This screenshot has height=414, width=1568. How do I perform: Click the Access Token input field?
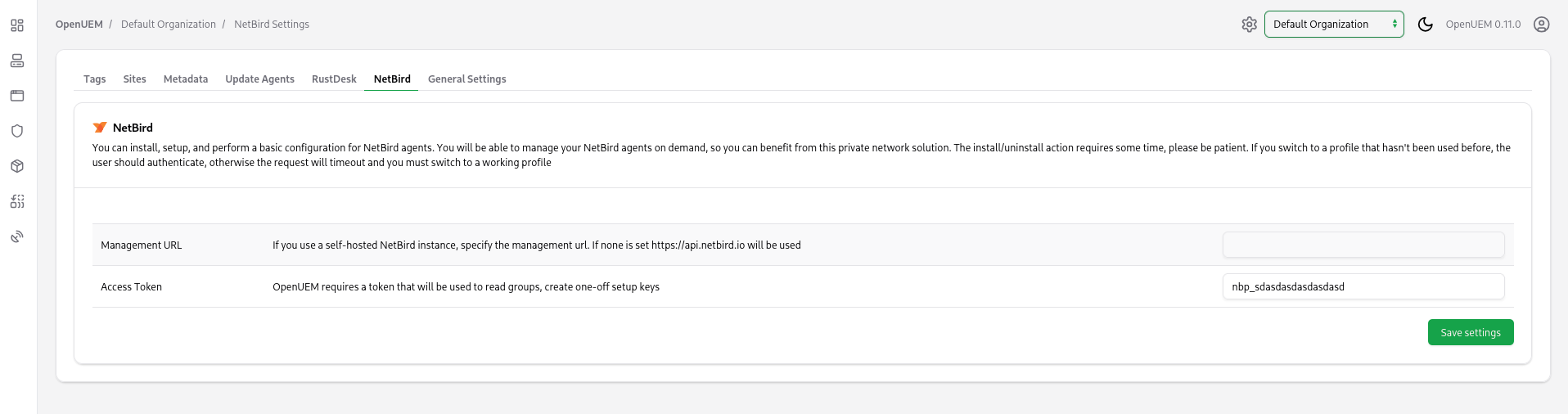pos(1363,286)
